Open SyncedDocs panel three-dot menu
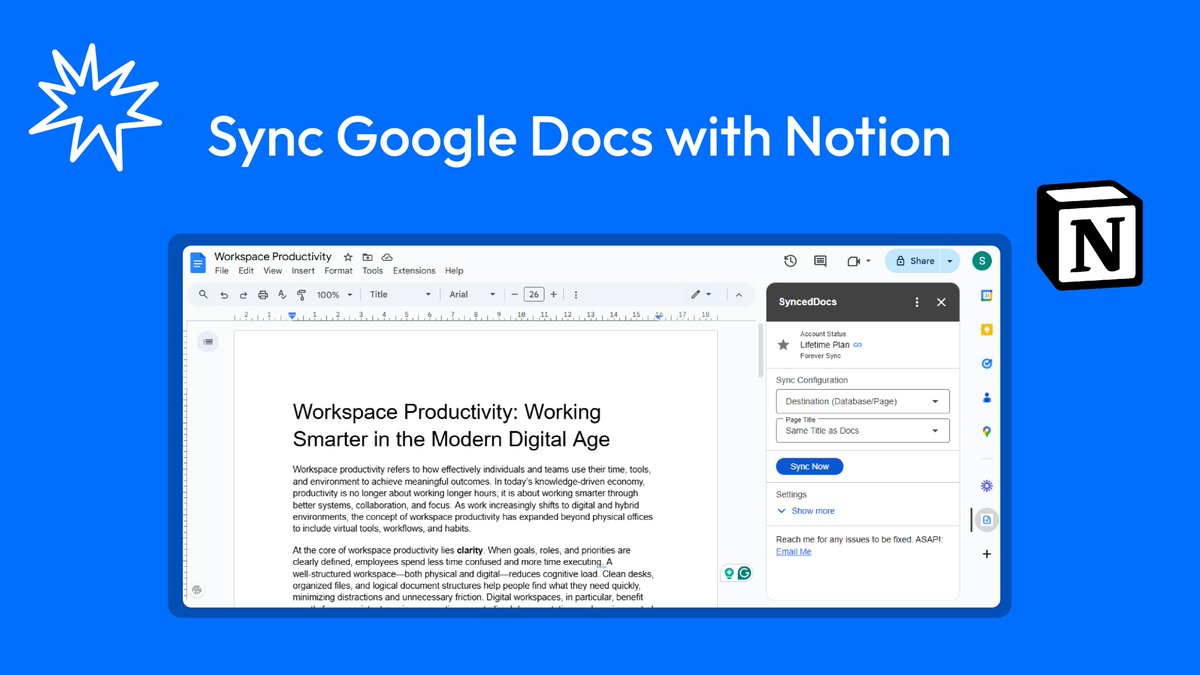Viewport: 1200px width, 675px height. point(917,302)
